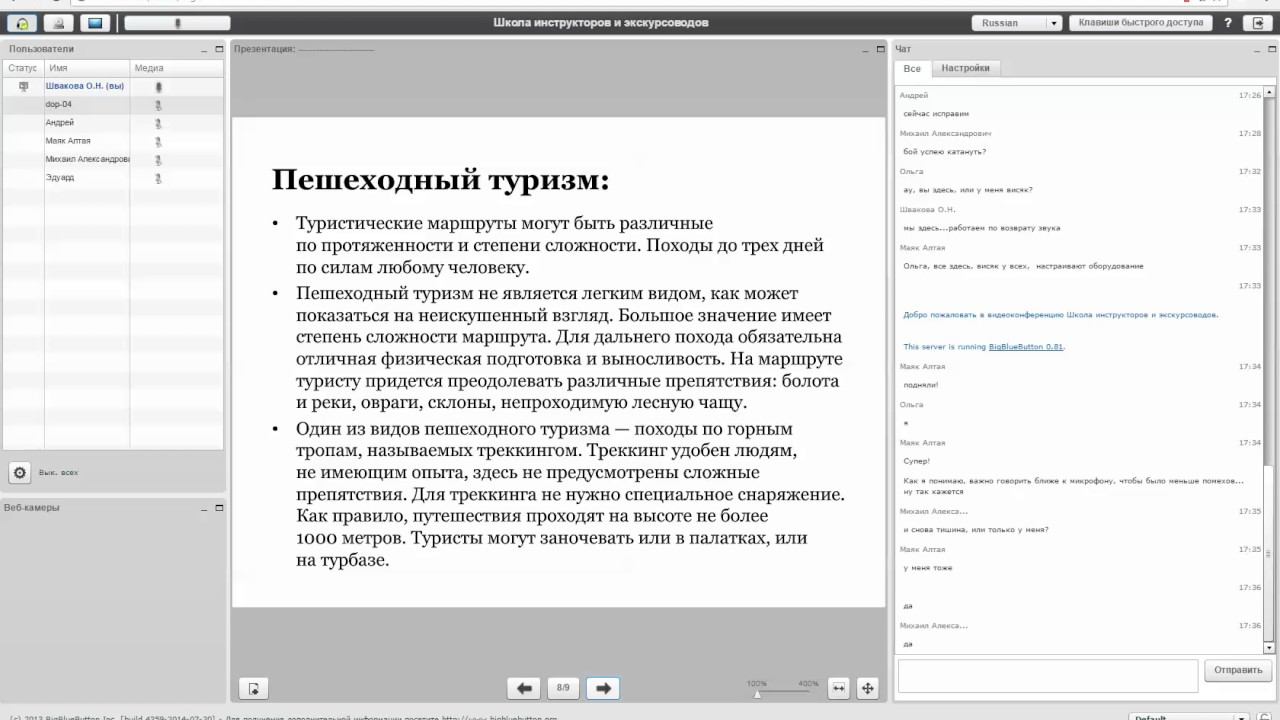
Task: Select user dop-04 in the list
Action: (113, 104)
